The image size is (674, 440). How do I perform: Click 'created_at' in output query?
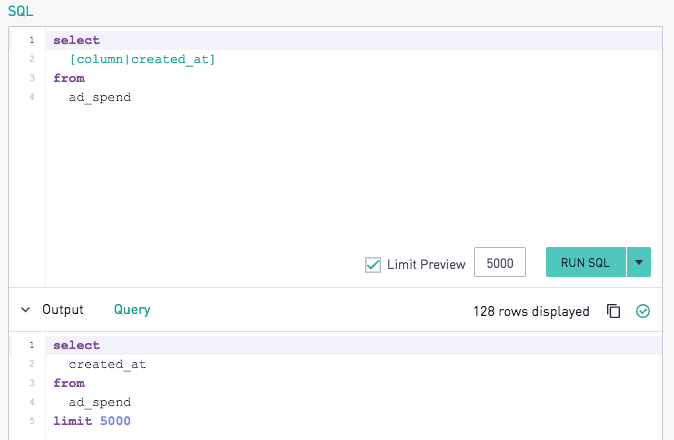tap(107, 364)
